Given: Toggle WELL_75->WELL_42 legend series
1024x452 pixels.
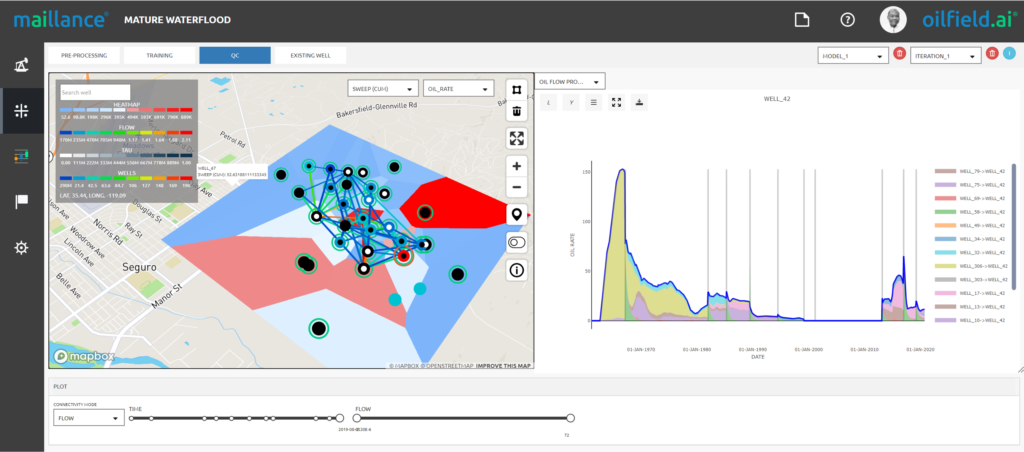Looking at the screenshot, I should pyautogui.click(x=970, y=185).
